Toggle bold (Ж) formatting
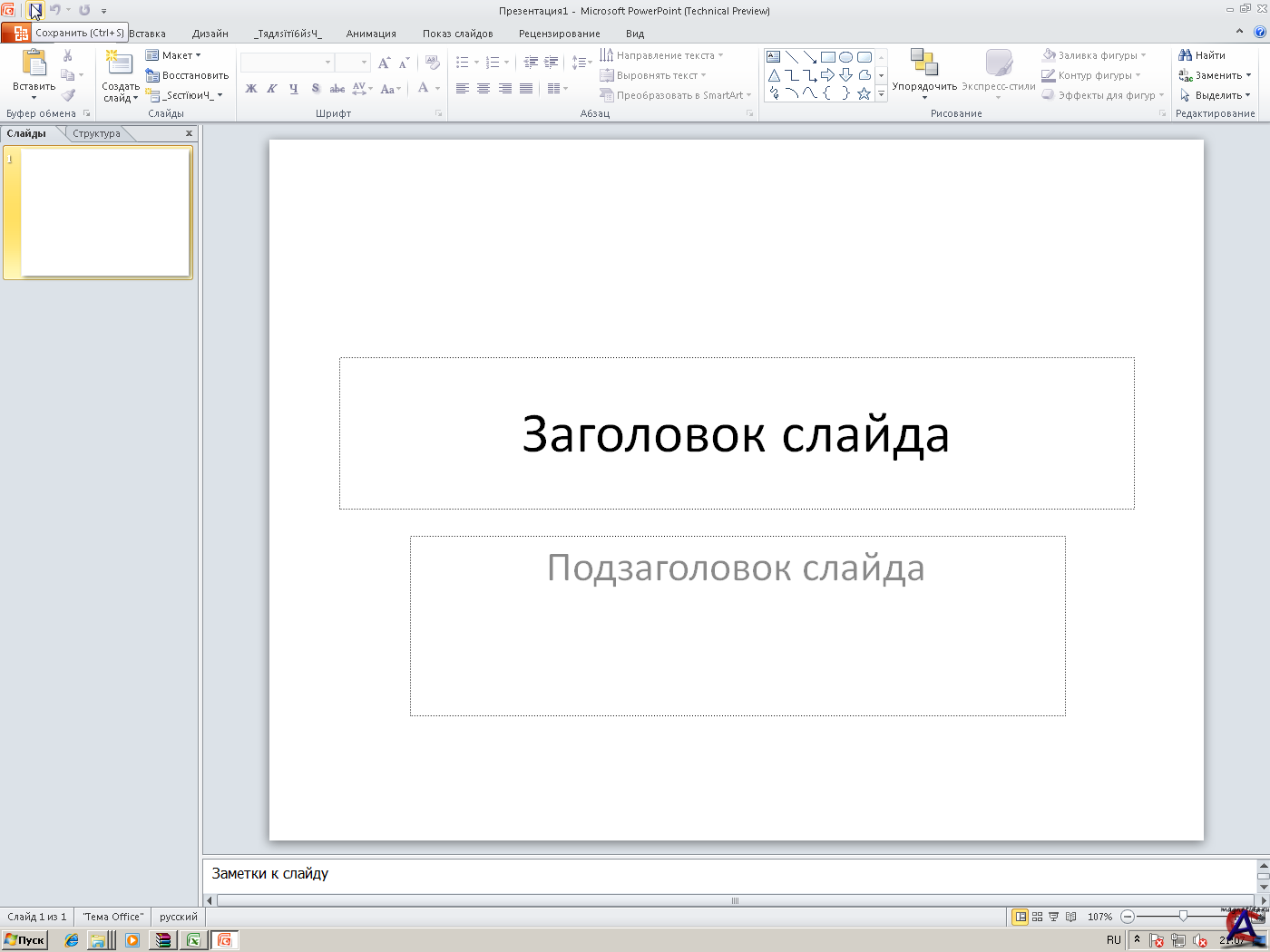This screenshot has height=952, width=1270. pyautogui.click(x=251, y=89)
